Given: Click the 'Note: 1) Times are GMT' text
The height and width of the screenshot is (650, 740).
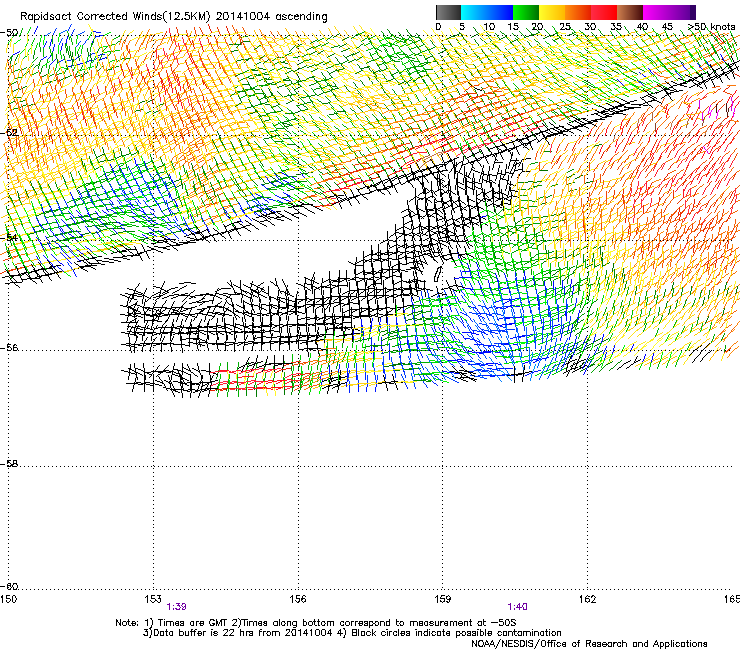Looking at the screenshot, I should click(x=172, y=623).
